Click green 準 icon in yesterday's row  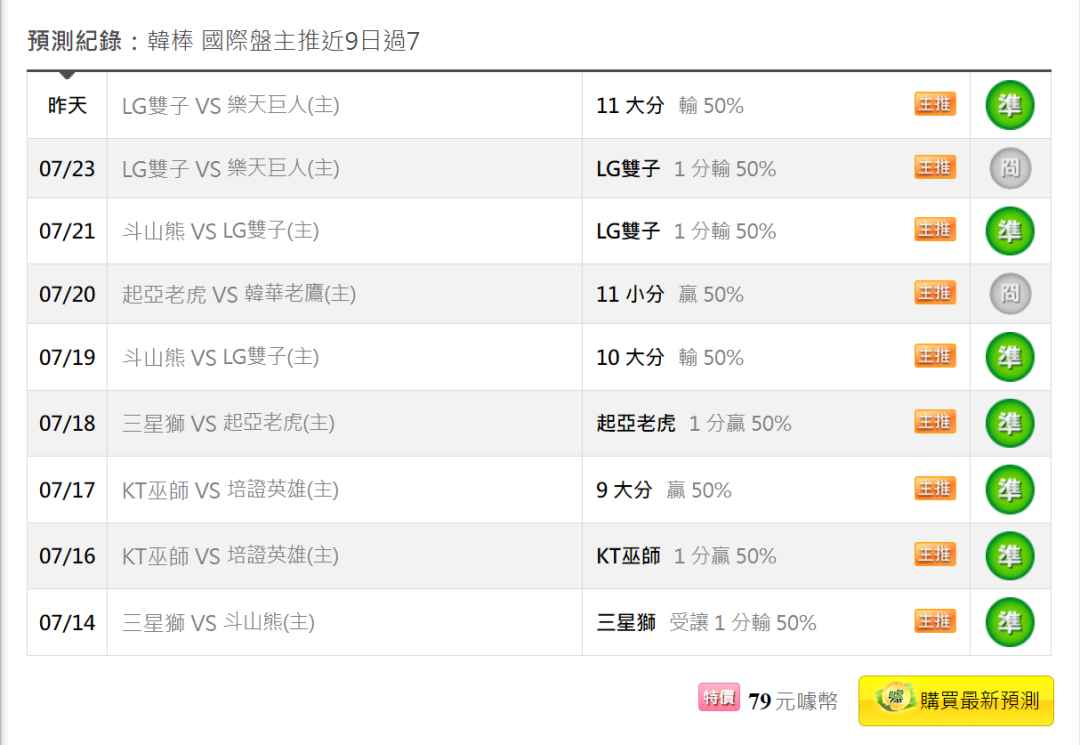click(x=1010, y=105)
